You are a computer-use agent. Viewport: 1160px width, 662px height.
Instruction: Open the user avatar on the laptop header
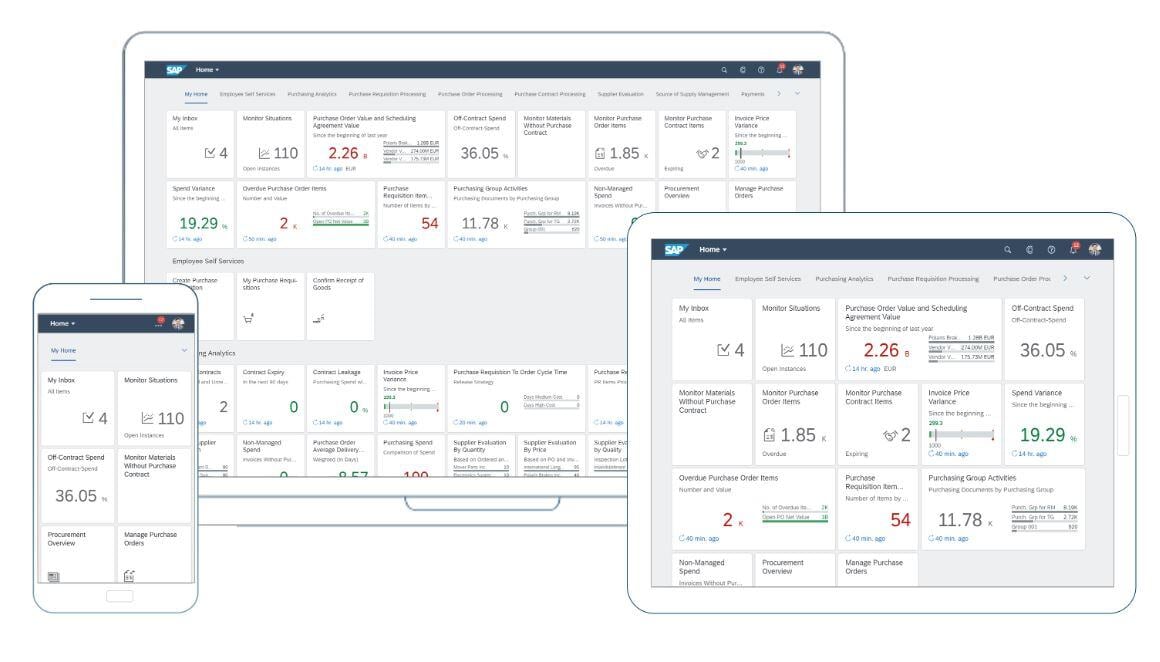798,70
